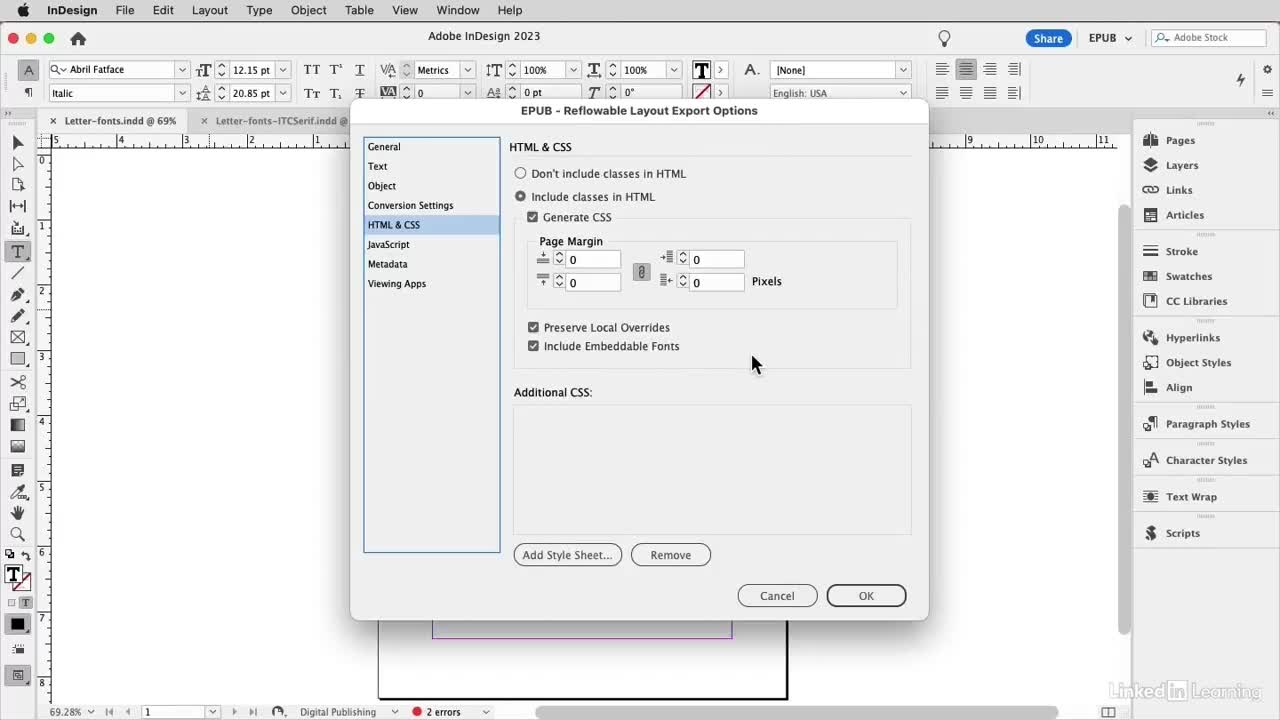
Task: Select the Scissors tool
Action: pos(17,382)
